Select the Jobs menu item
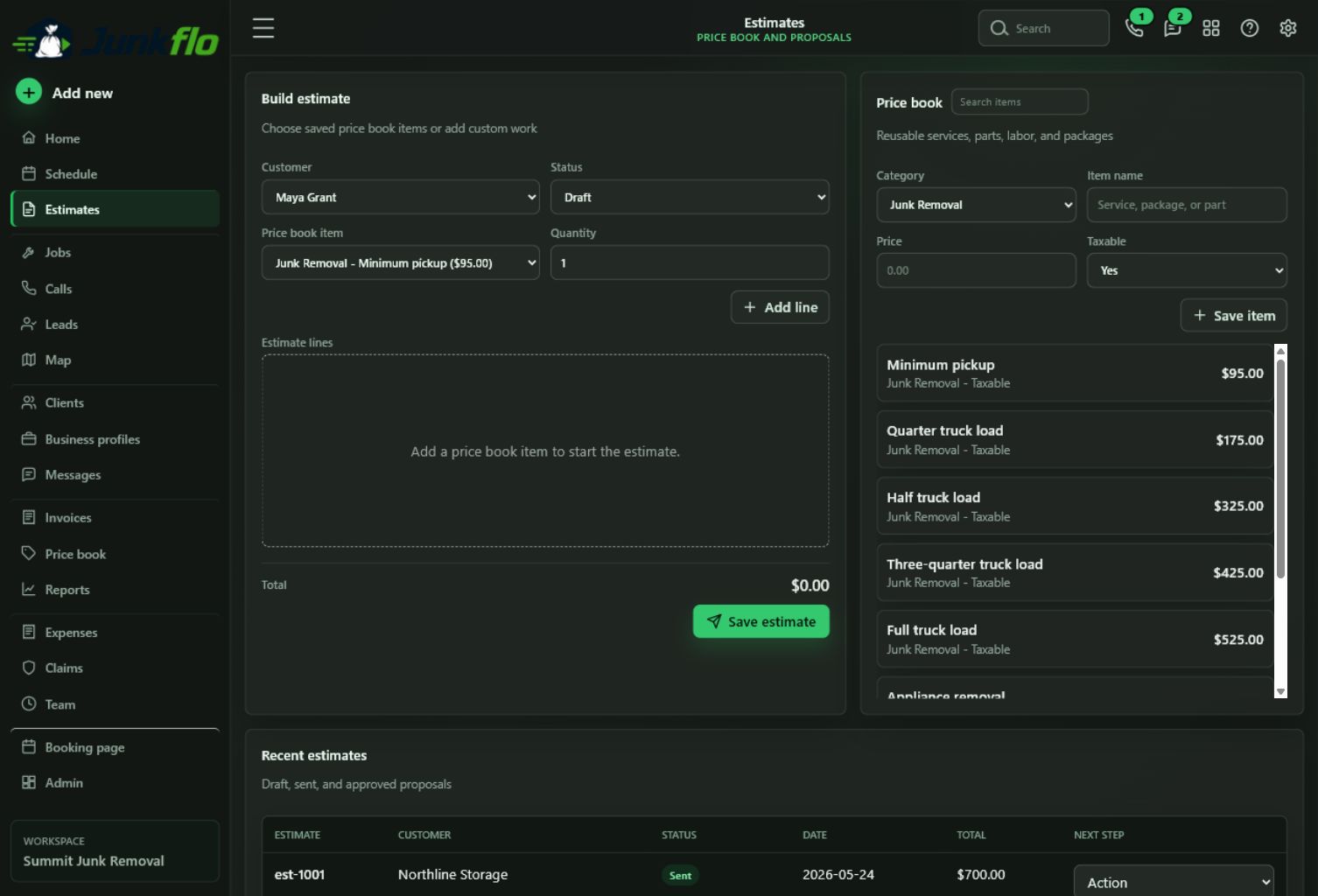This screenshot has height=896, width=1318. (x=115, y=252)
